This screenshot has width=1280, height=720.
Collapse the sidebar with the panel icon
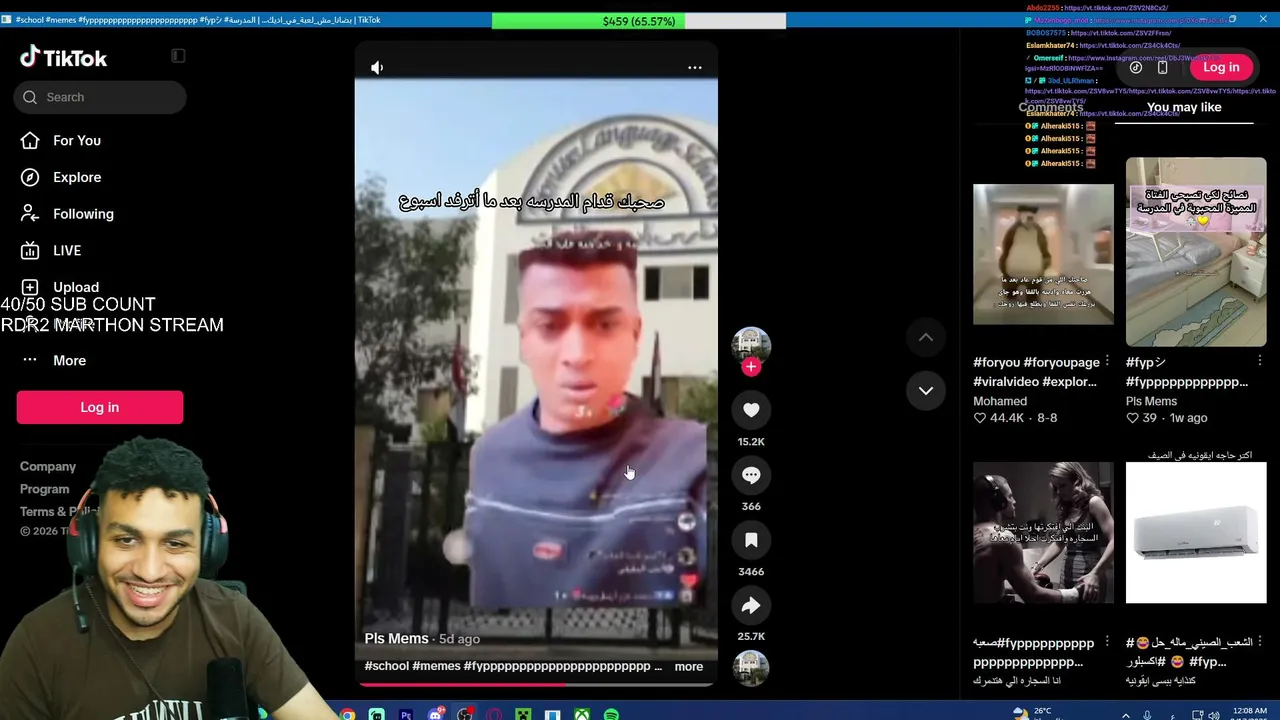click(x=178, y=56)
